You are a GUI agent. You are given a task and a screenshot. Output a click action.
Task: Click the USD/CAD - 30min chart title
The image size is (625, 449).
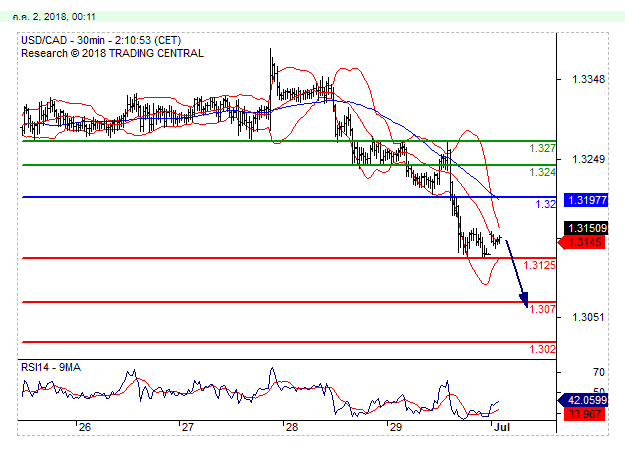point(101,40)
